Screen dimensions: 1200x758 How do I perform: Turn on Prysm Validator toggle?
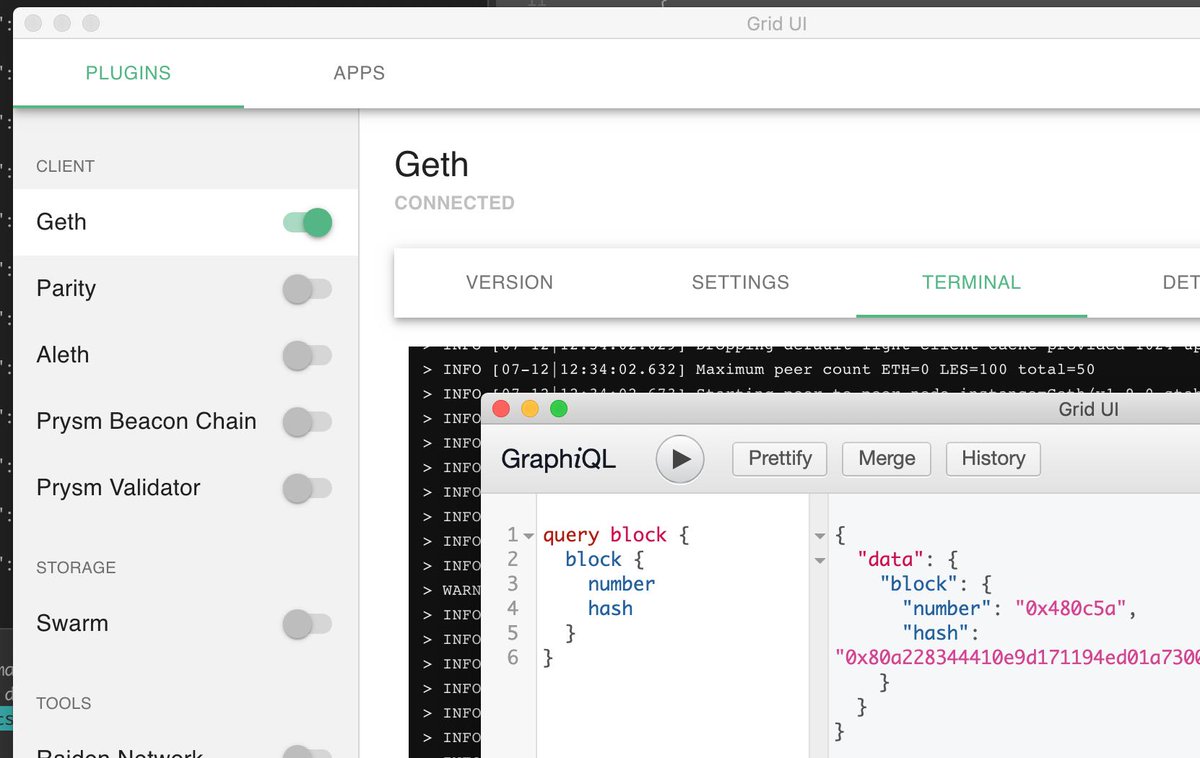click(308, 488)
